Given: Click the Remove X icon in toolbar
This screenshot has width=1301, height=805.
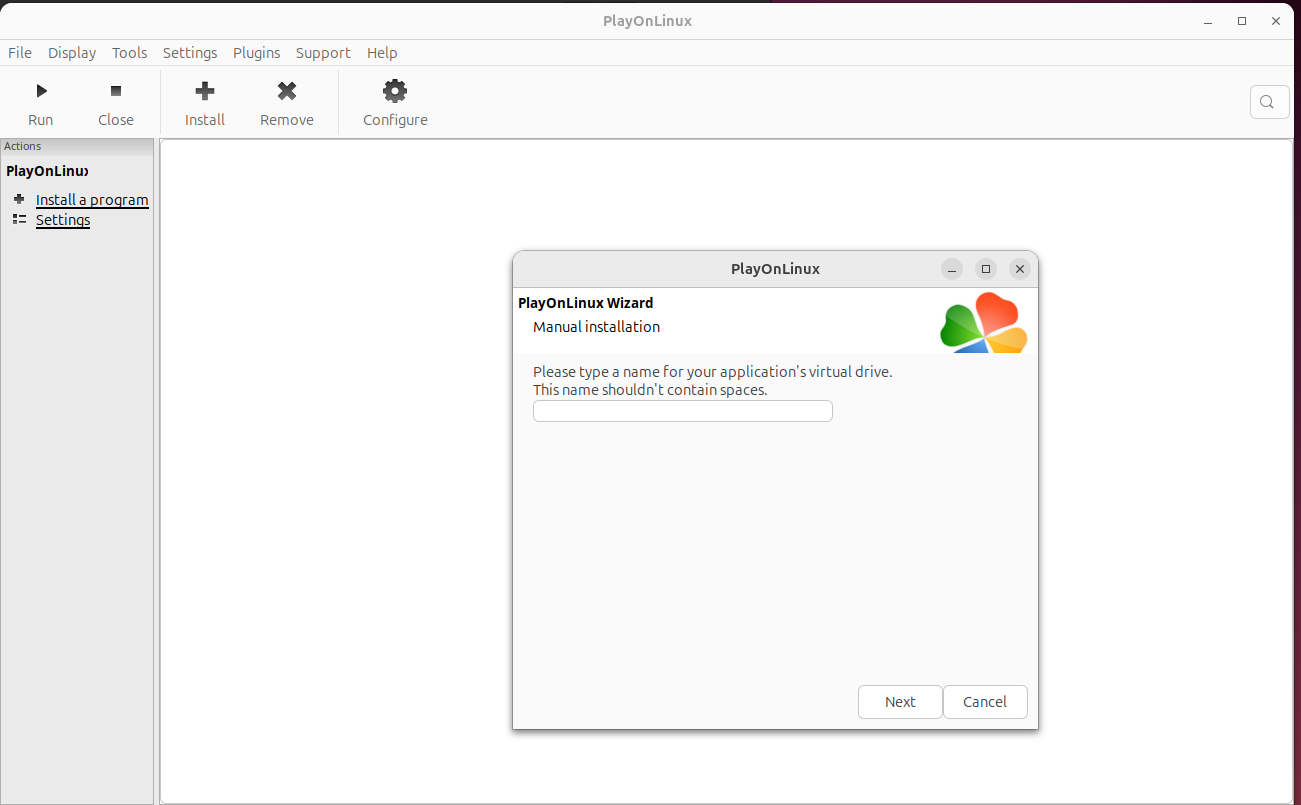Looking at the screenshot, I should click(287, 91).
